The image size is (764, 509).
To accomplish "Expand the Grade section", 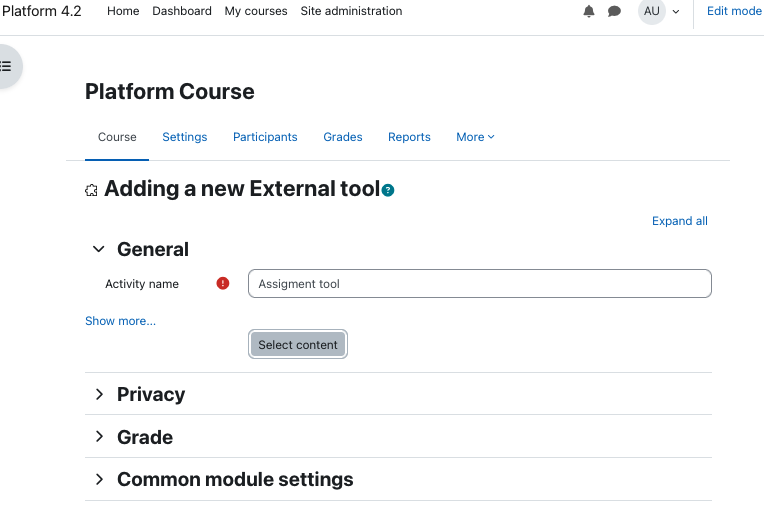I will (99, 437).
